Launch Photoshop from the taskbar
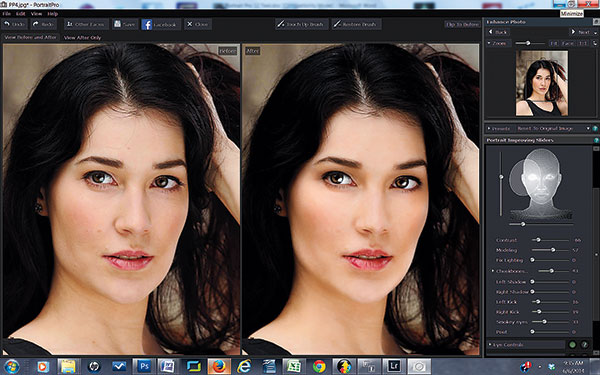The width and height of the screenshot is (600, 375). 144,366
